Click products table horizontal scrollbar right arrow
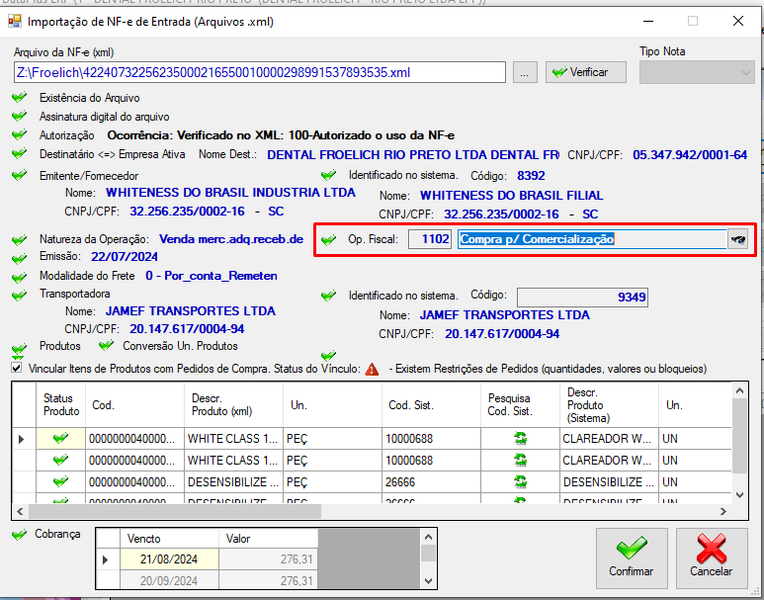 click(x=723, y=511)
